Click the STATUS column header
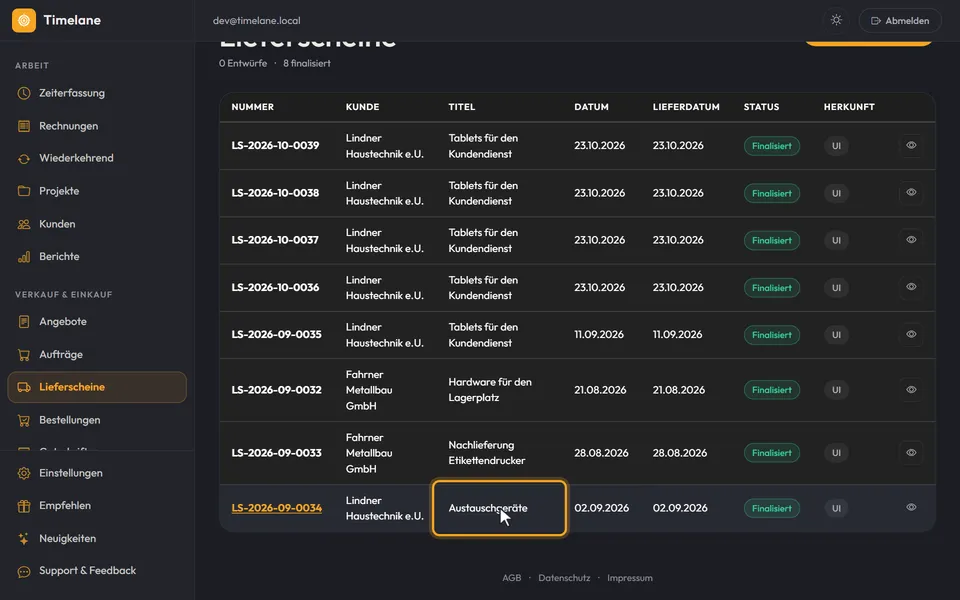This screenshot has width=960, height=600. click(x=761, y=107)
